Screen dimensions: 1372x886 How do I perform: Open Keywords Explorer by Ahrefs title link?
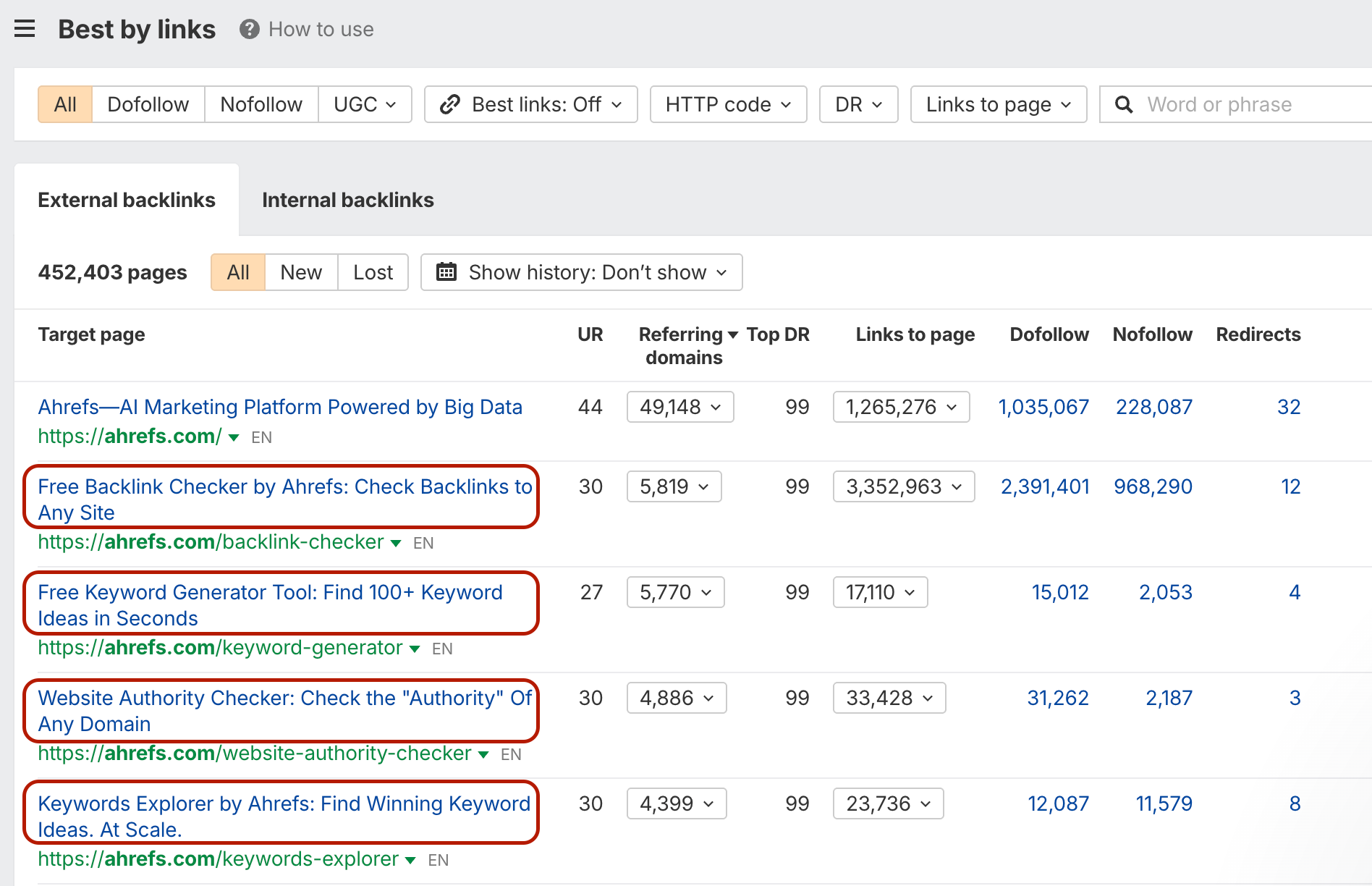click(284, 816)
